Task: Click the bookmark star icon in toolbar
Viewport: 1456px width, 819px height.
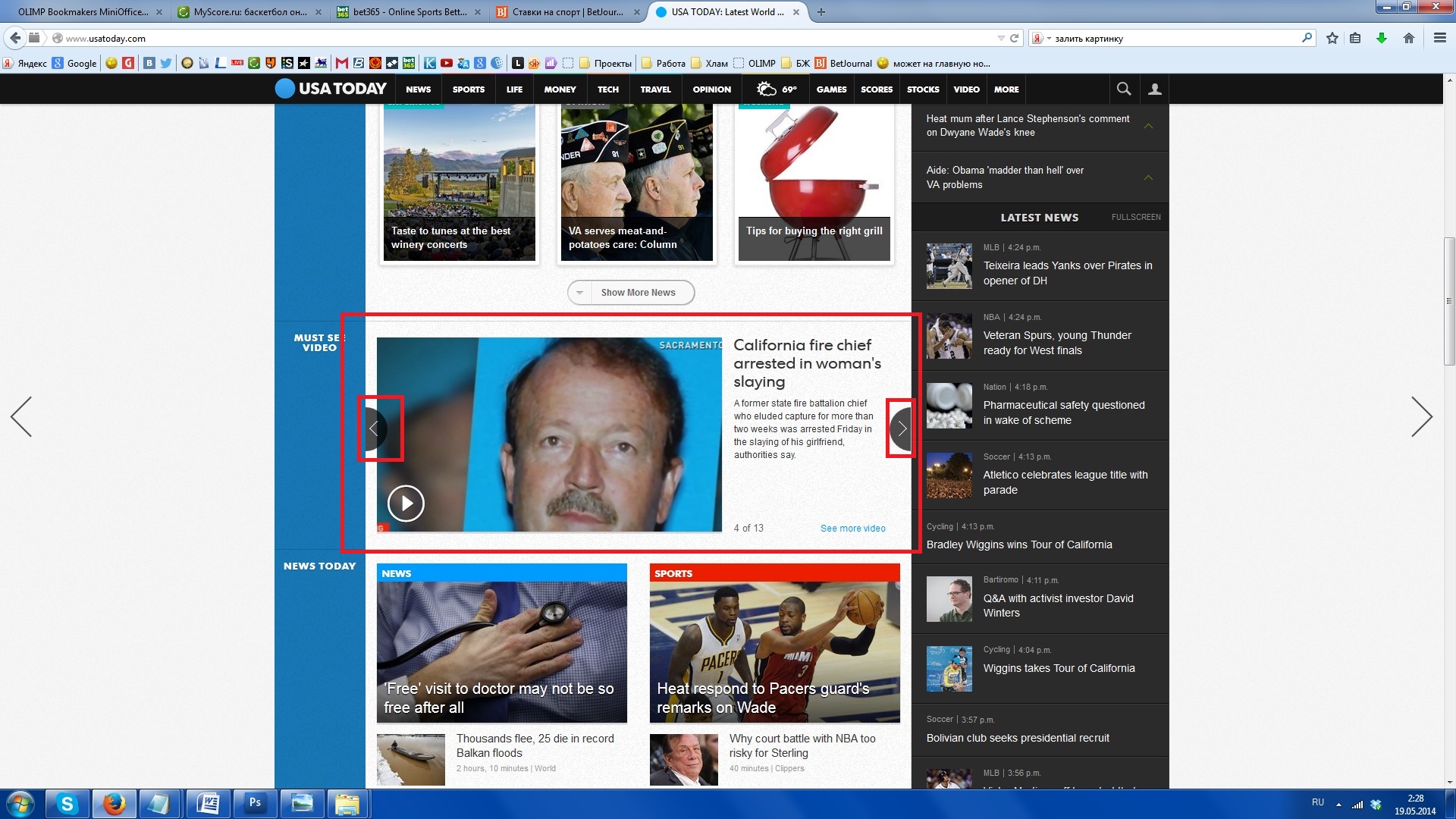Action: point(1332,38)
